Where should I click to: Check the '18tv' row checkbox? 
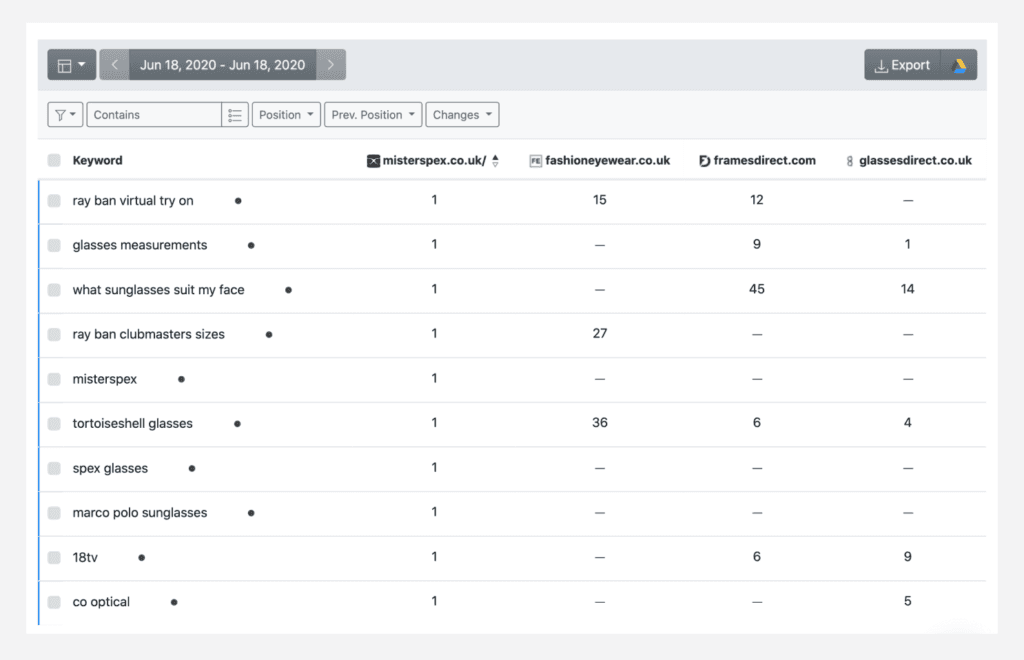[54, 558]
